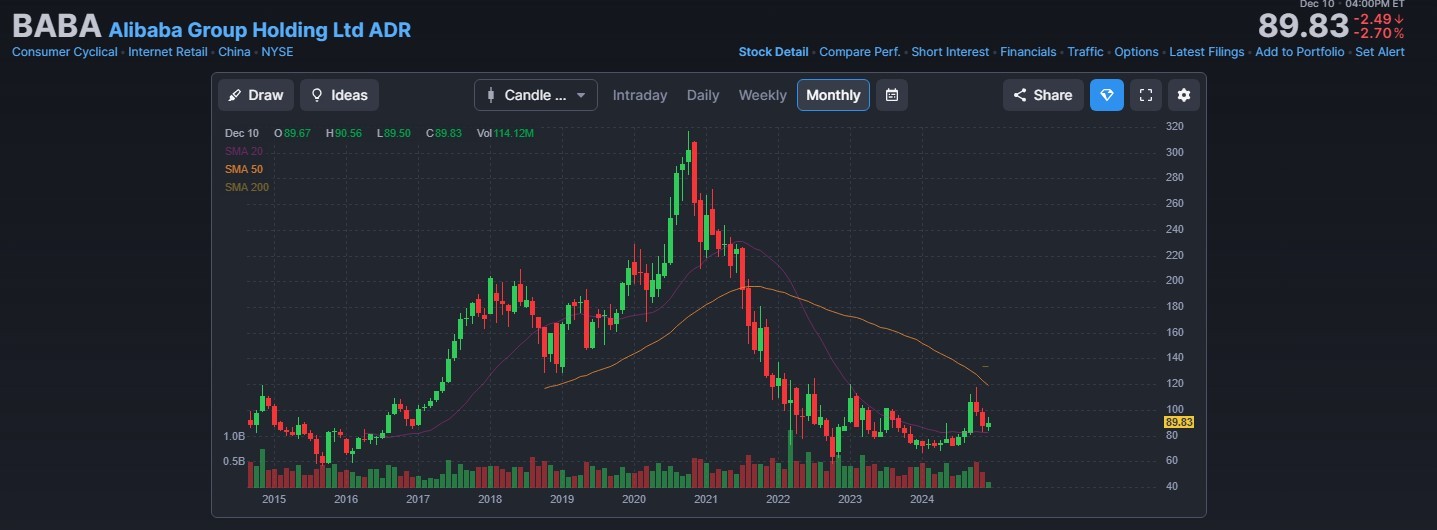Open the Ideas lightbulb button
The image size is (1437, 530).
(x=339, y=95)
